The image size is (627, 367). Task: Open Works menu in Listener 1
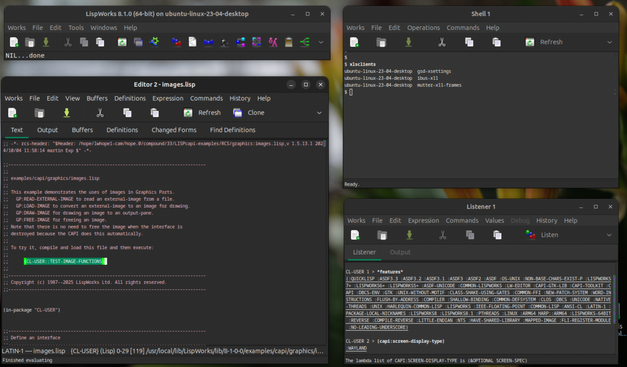356,221
